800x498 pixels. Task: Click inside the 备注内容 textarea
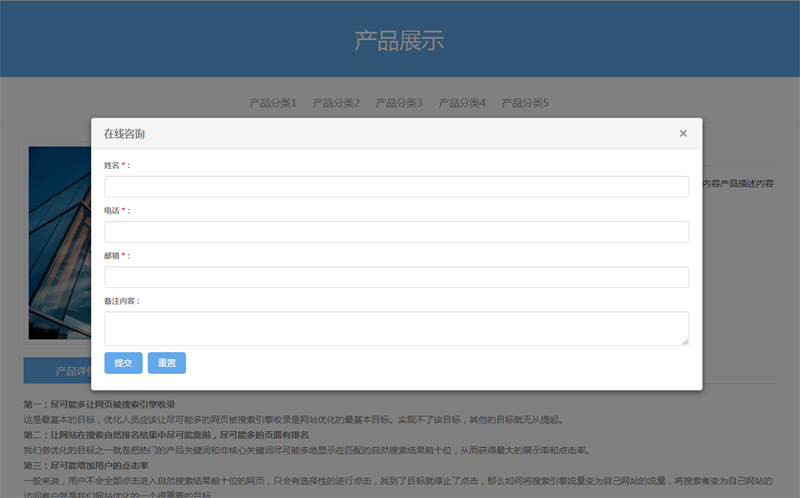pyautogui.click(x=396, y=328)
